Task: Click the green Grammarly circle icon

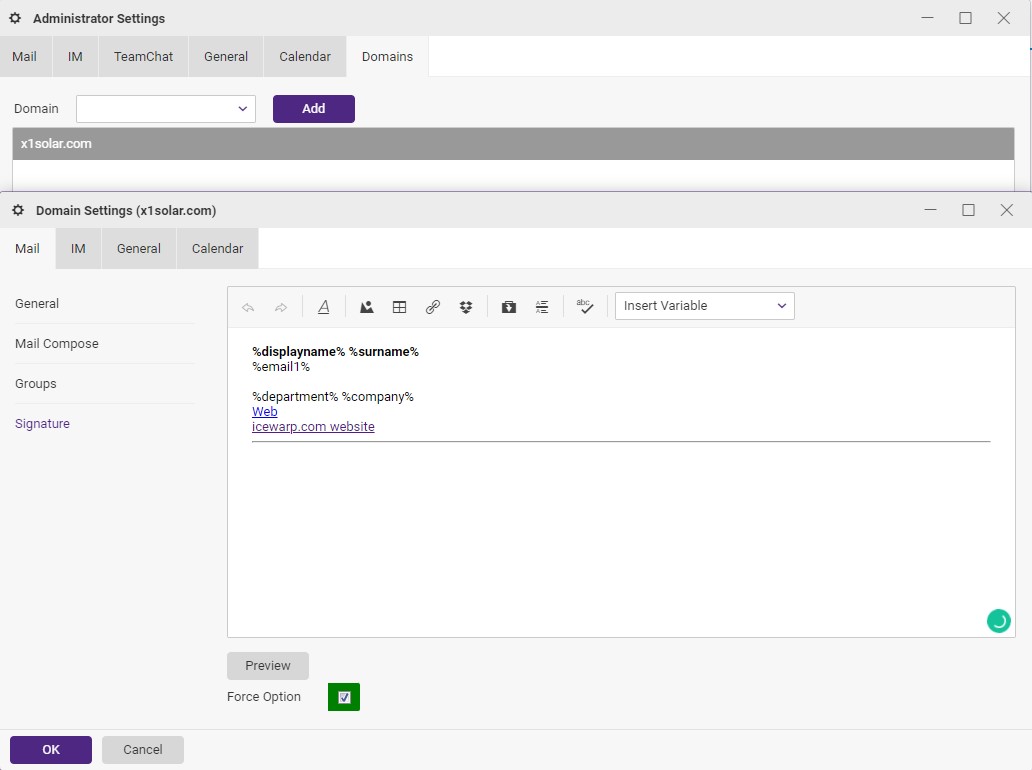Action: pyautogui.click(x=998, y=621)
